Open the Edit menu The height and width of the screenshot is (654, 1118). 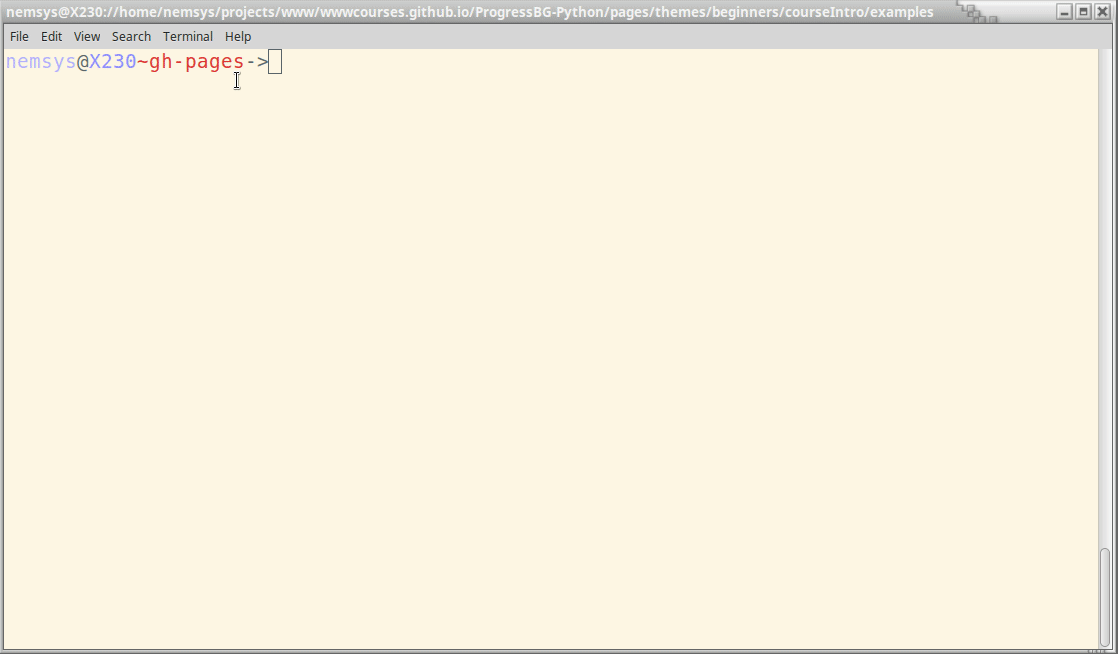coord(51,36)
